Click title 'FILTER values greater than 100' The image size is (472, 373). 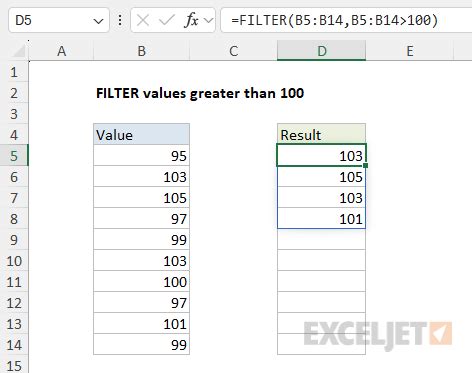tap(200, 93)
